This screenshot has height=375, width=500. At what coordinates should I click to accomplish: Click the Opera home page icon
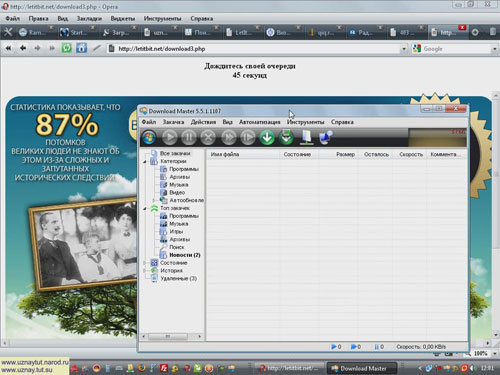pyautogui.click(x=81, y=48)
